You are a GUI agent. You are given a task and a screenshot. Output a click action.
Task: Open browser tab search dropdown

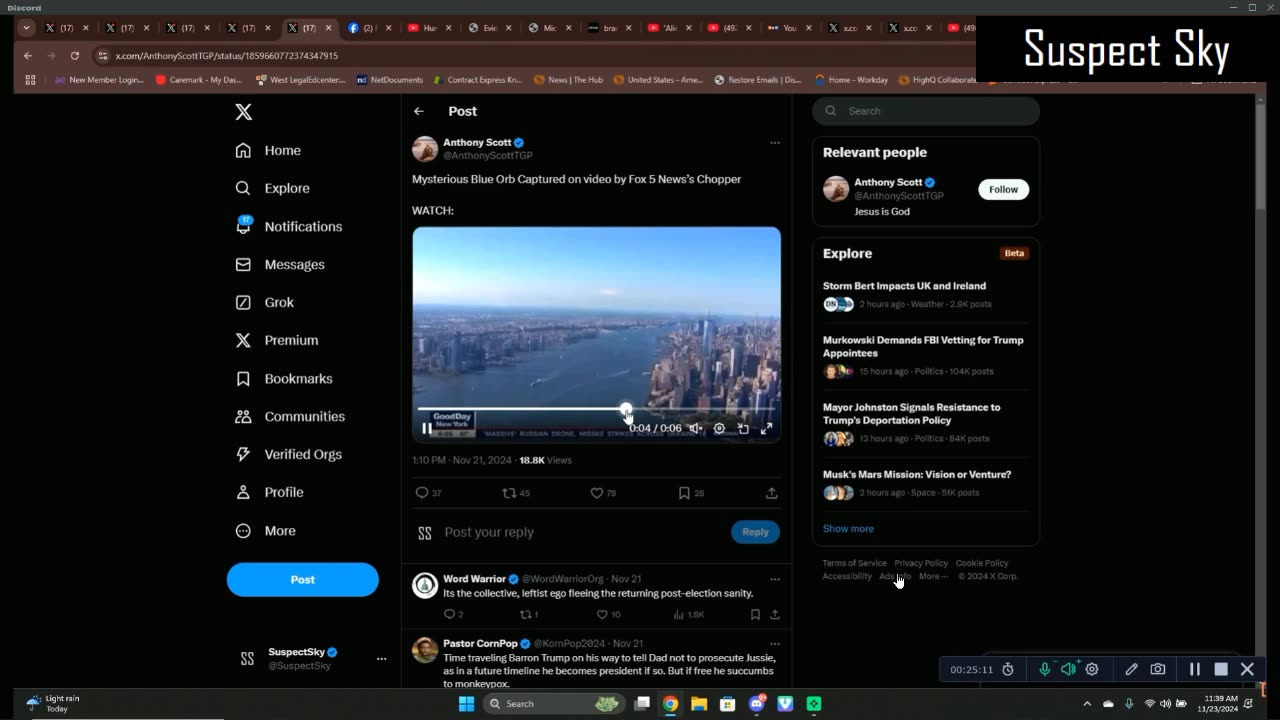pyautogui.click(x=26, y=28)
